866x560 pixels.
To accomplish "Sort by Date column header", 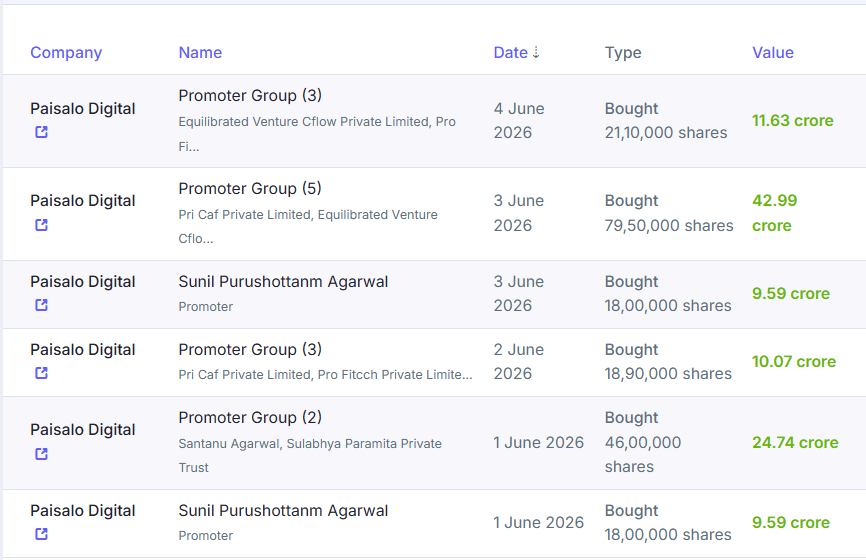I will click(x=510, y=52).
